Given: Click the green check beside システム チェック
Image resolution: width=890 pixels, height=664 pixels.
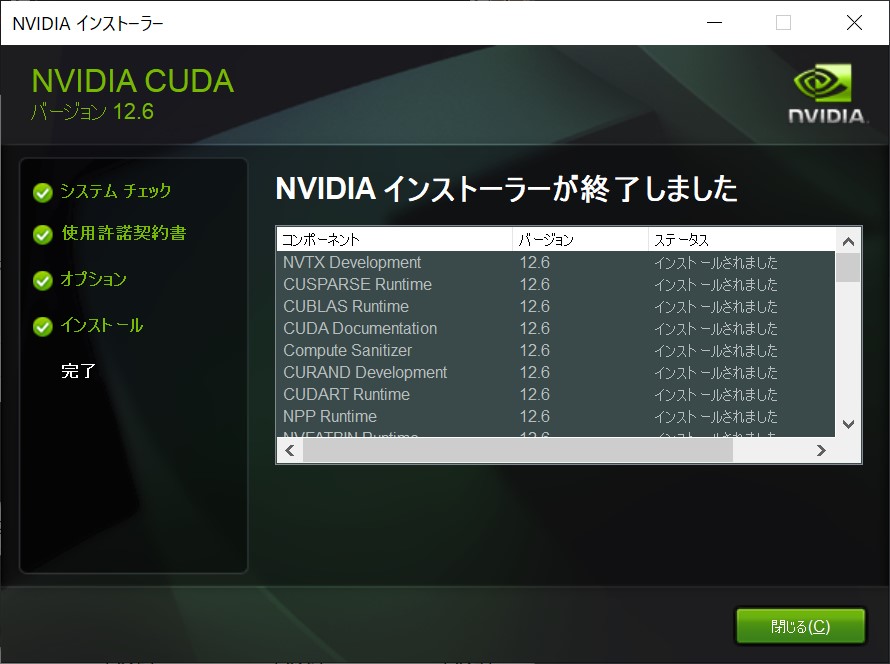Looking at the screenshot, I should [x=43, y=192].
